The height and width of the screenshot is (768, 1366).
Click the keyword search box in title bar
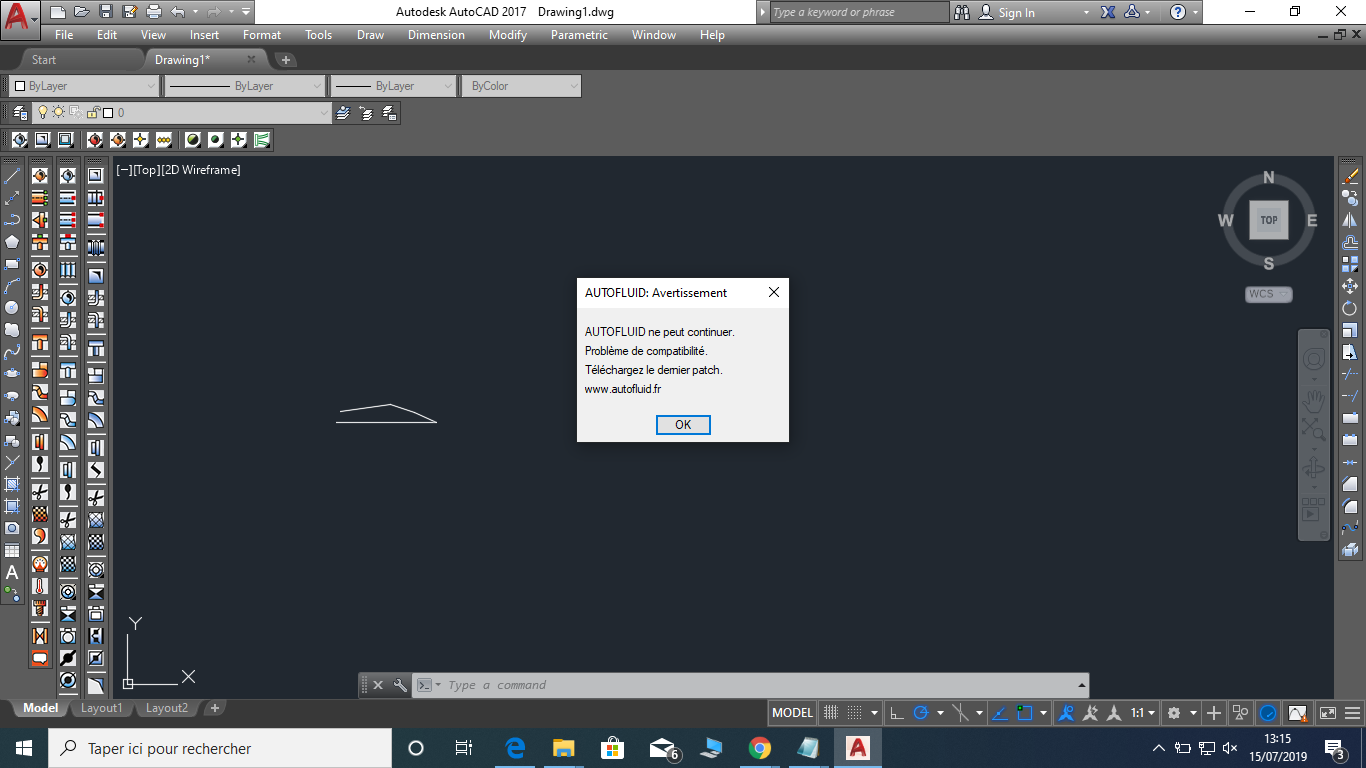tap(860, 12)
